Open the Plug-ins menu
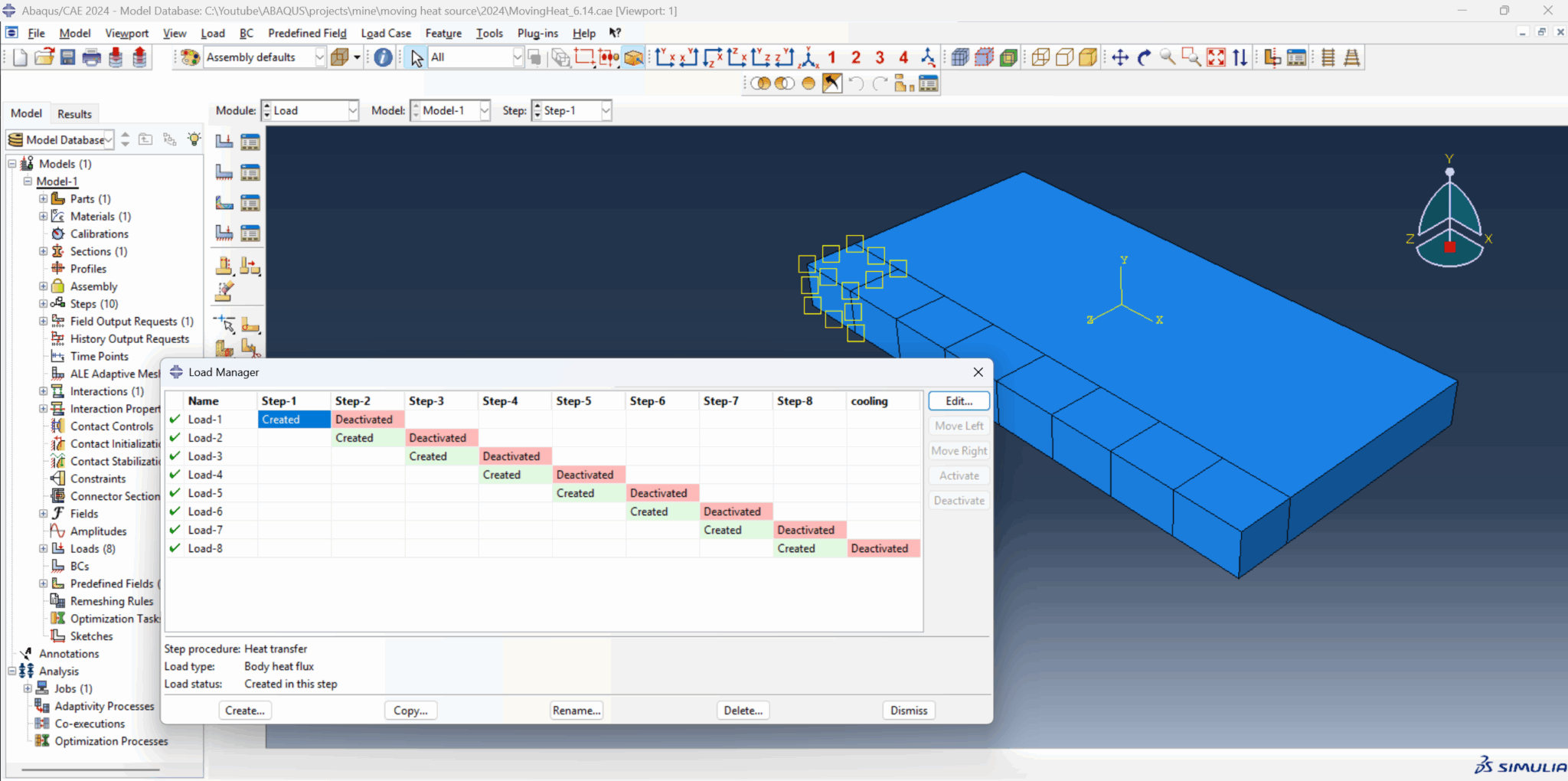The height and width of the screenshot is (781, 1568). [x=537, y=33]
